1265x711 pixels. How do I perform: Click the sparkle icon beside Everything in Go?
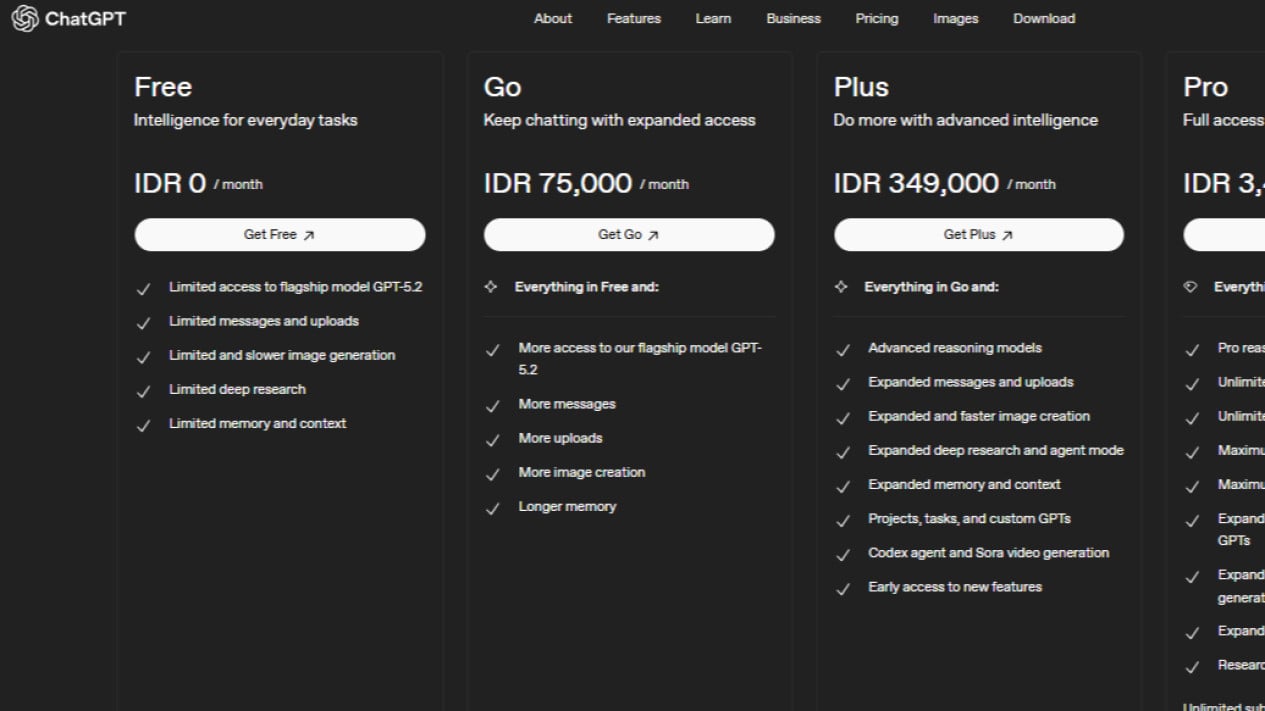841,287
